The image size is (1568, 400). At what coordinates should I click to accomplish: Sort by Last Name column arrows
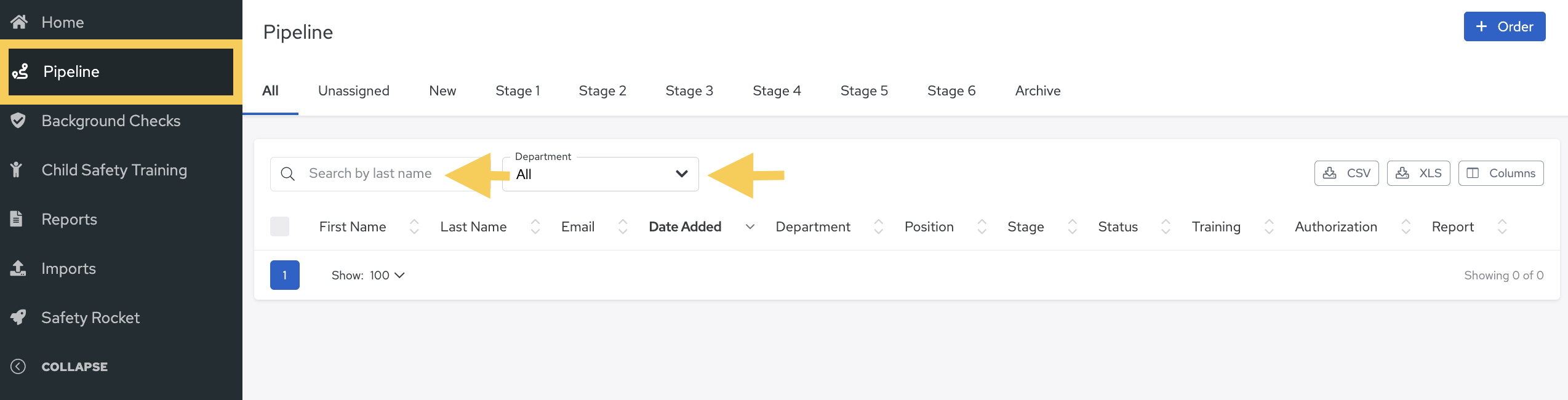coord(535,227)
